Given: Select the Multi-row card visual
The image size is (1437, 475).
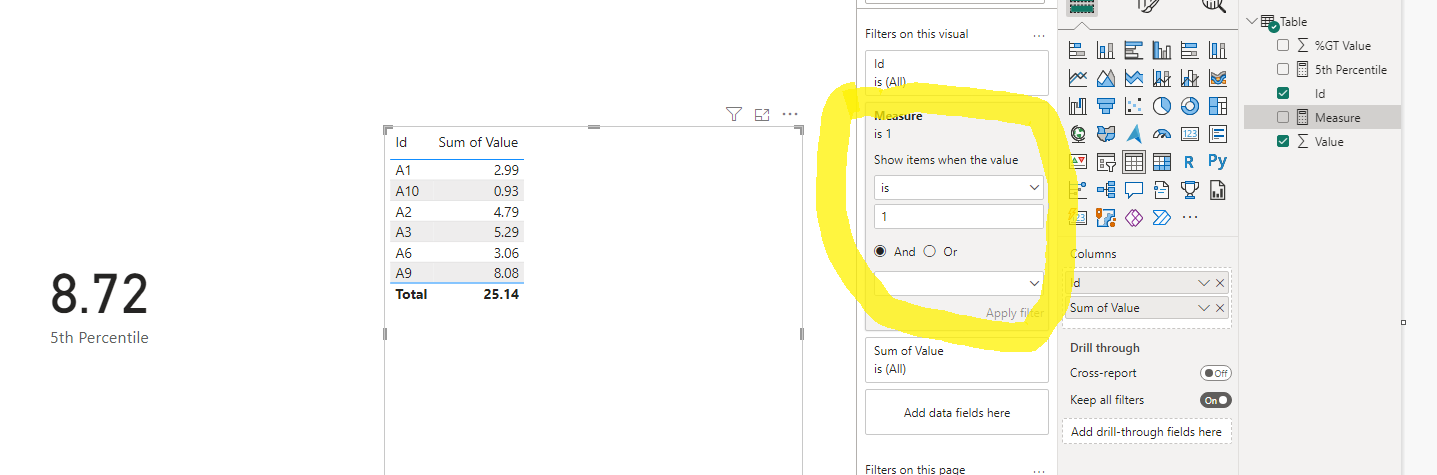Looking at the screenshot, I should (1218, 134).
